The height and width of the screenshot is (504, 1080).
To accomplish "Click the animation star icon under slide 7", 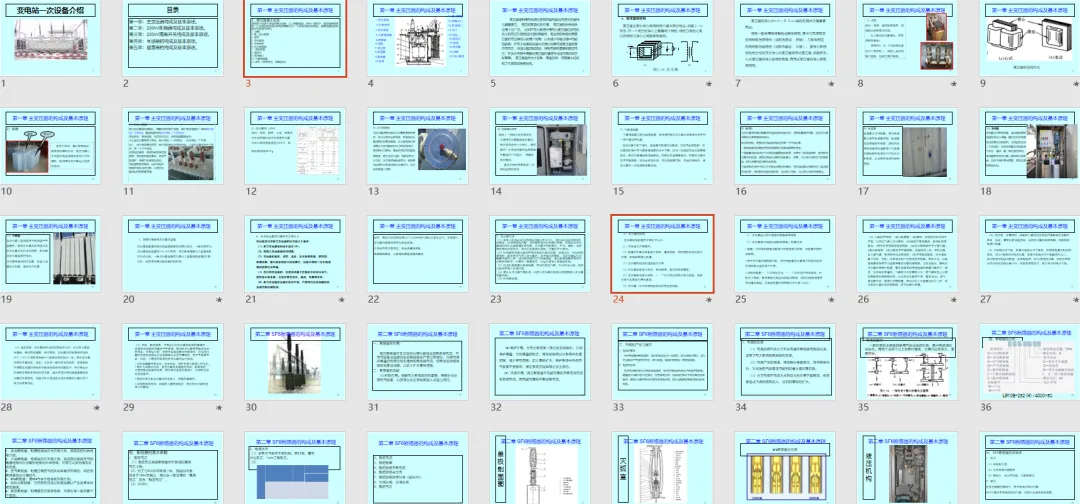I will pyautogui.click(x=831, y=84).
